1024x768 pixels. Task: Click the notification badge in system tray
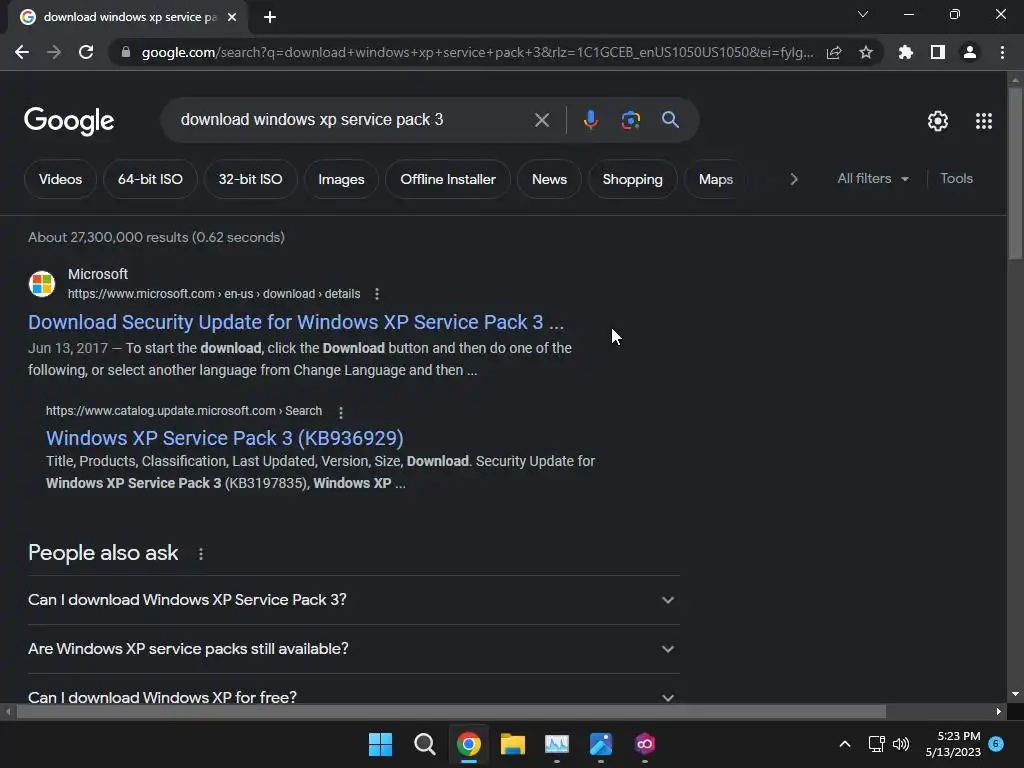point(996,744)
